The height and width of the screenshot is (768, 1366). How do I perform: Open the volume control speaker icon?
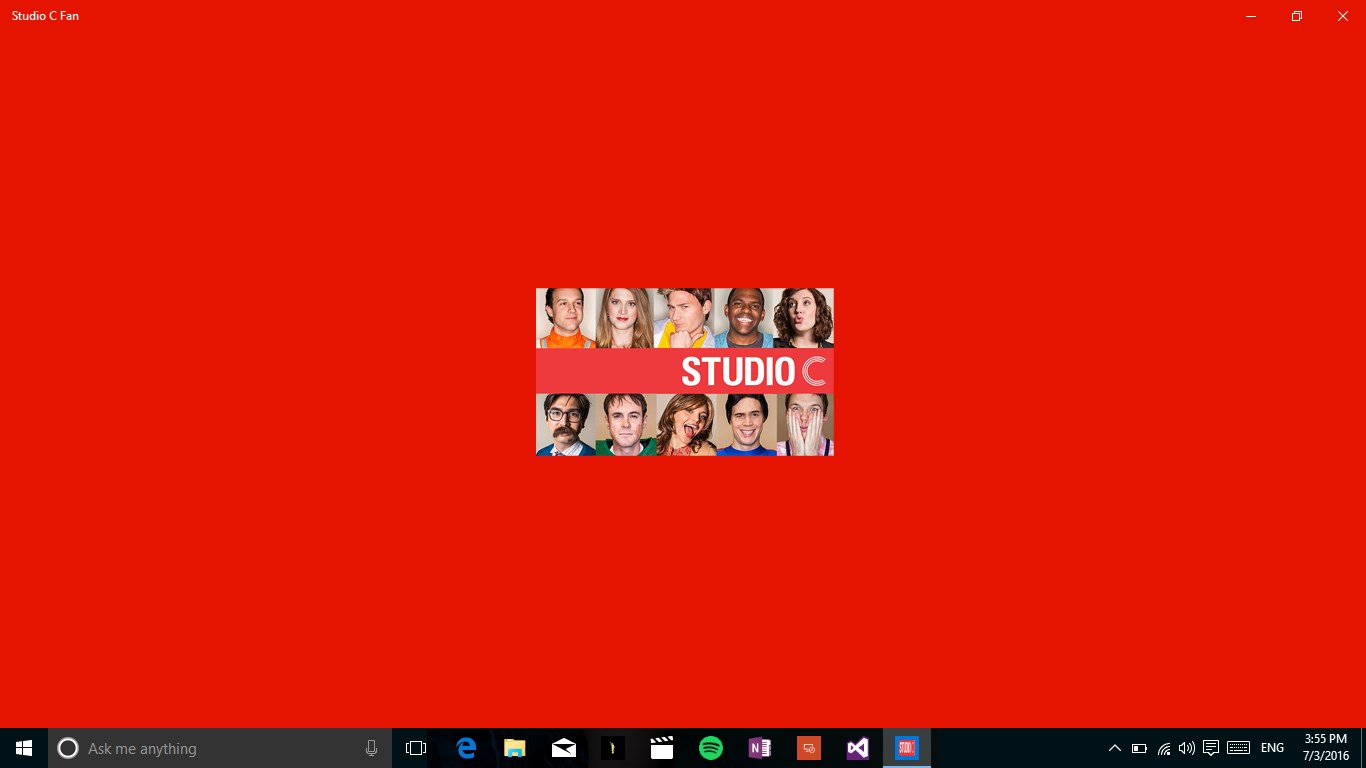click(1187, 748)
